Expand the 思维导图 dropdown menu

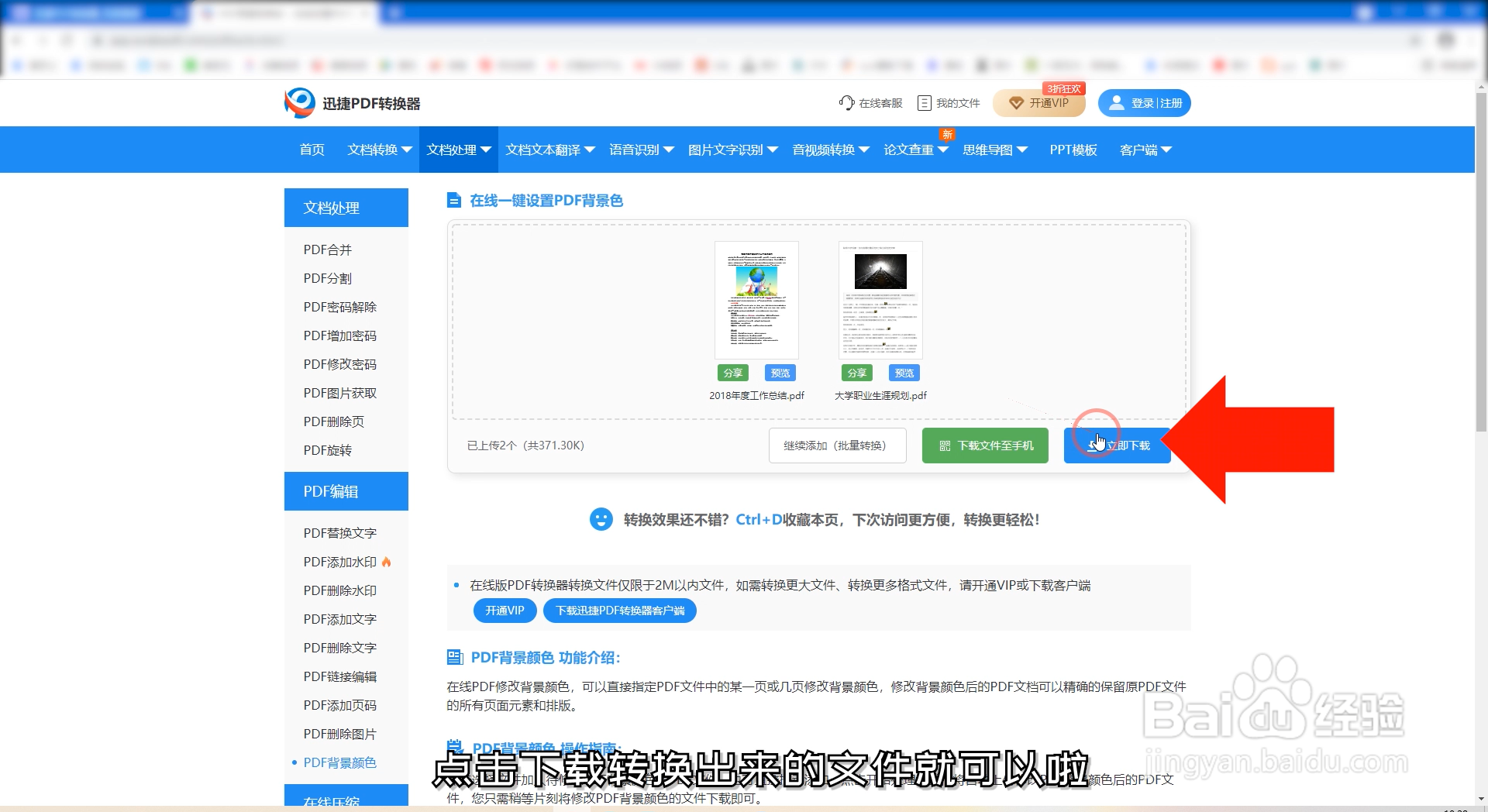coord(1022,150)
